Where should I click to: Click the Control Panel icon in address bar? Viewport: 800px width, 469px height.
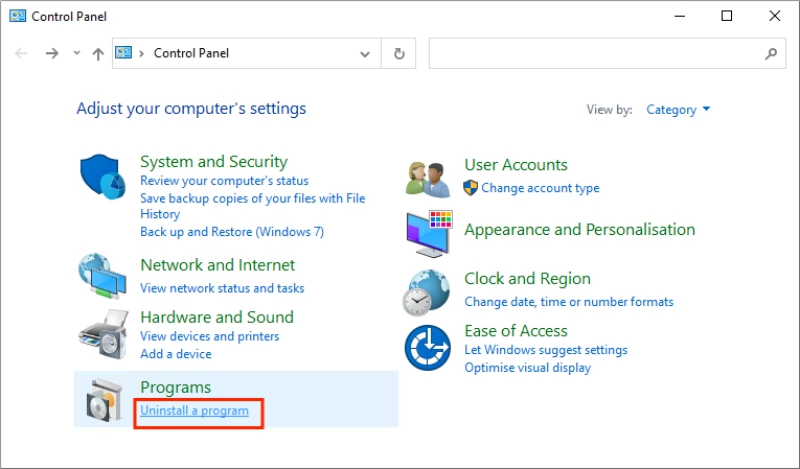click(123, 53)
